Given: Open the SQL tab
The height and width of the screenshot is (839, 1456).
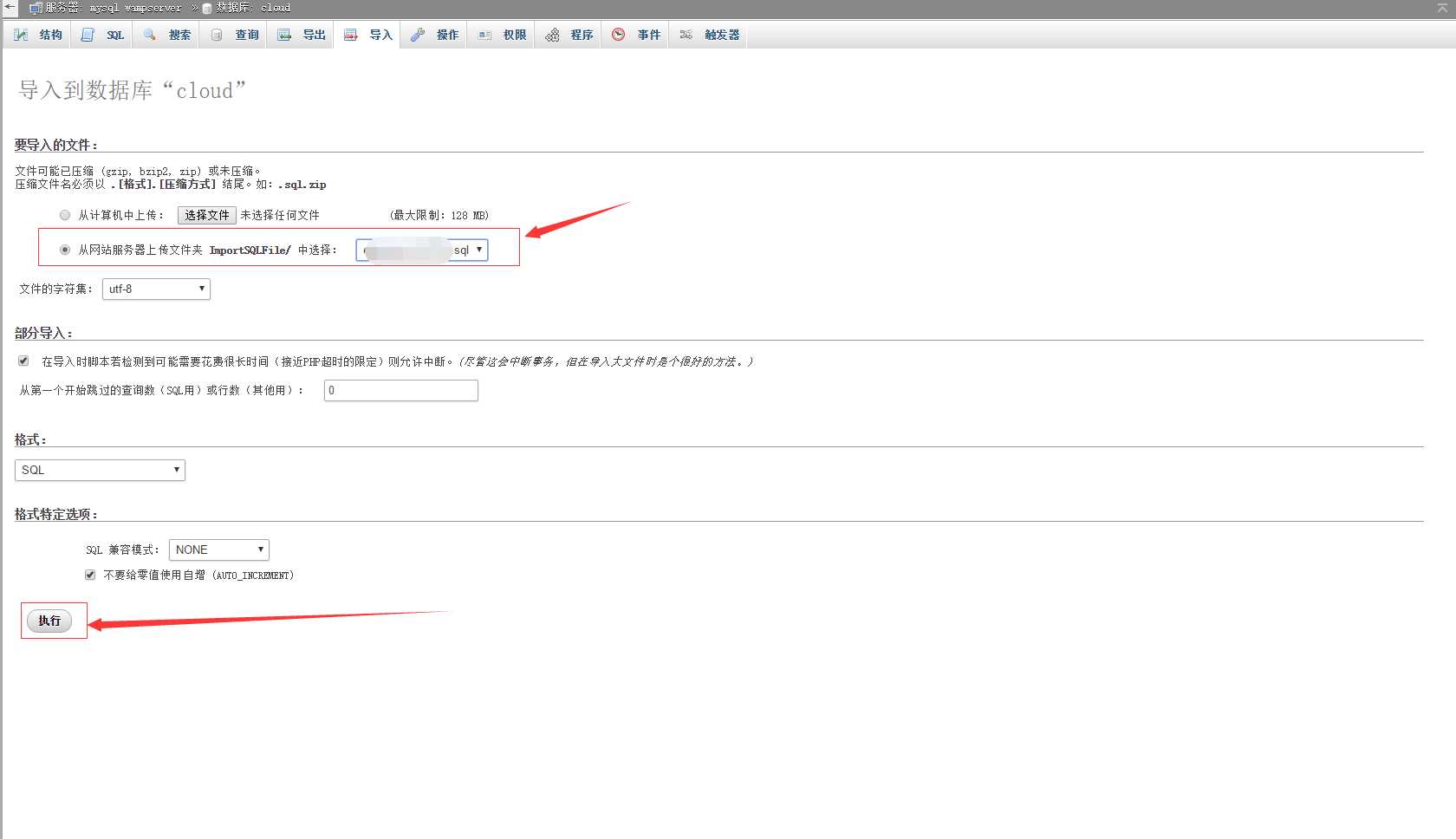Looking at the screenshot, I should point(103,35).
